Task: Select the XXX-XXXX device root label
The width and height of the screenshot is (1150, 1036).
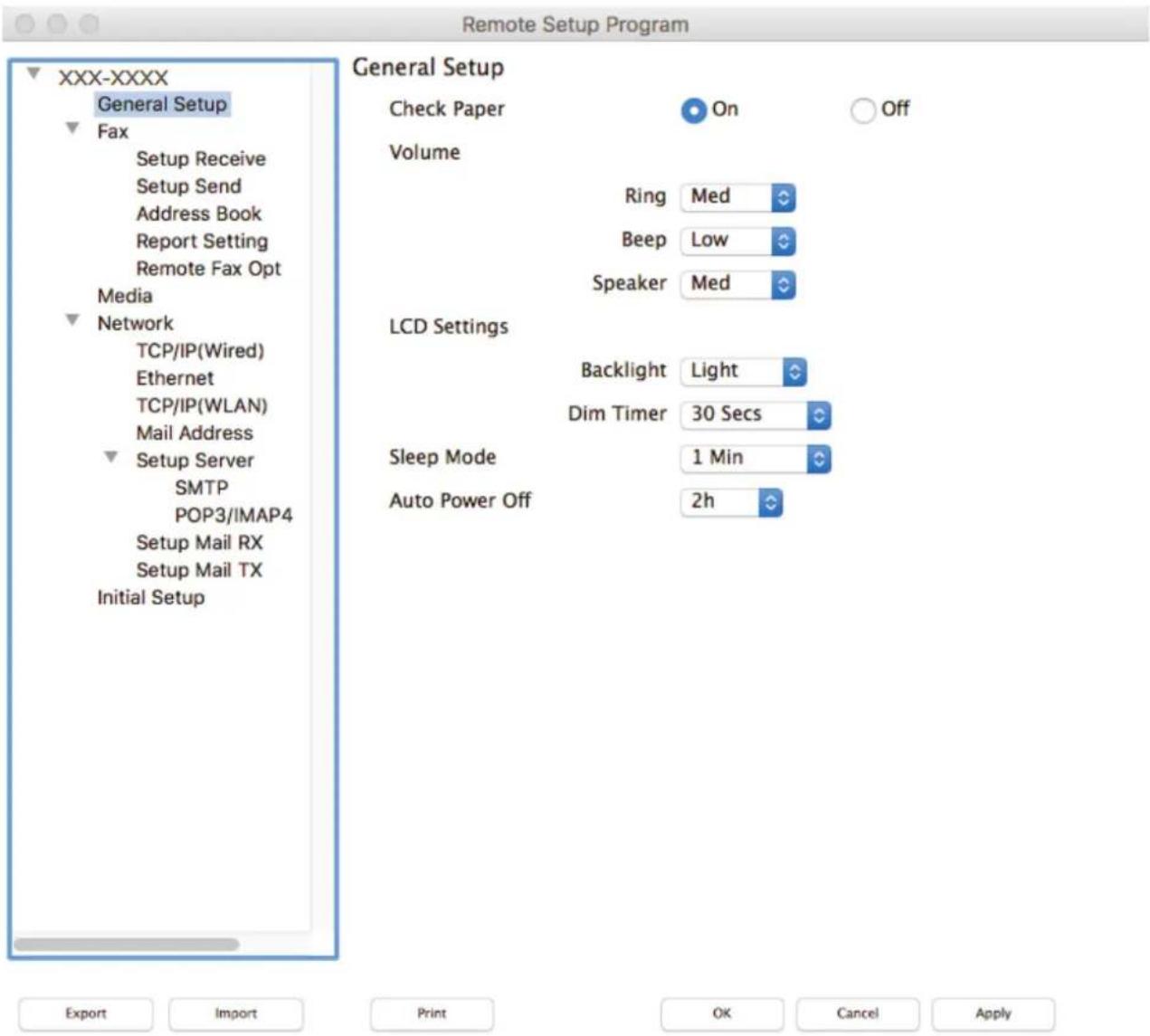Action: coord(113,78)
